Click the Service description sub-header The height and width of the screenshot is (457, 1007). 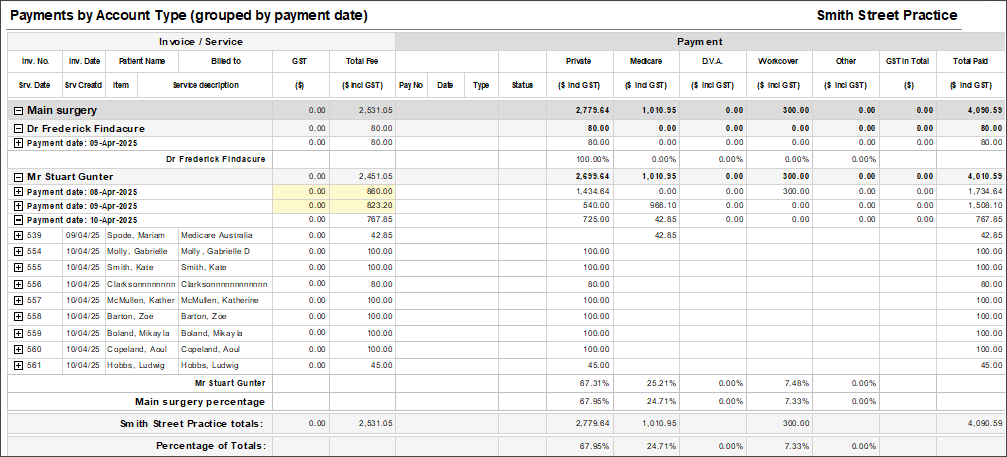click(x=206, y=85)
